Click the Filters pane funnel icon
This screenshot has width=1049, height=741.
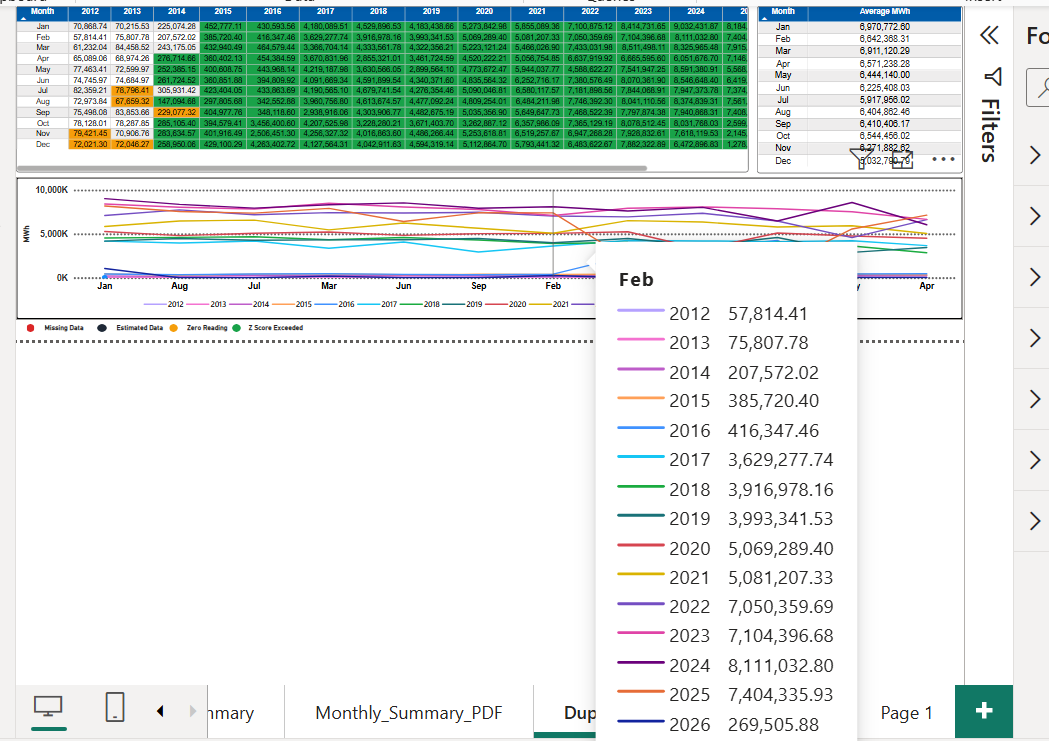993,77
